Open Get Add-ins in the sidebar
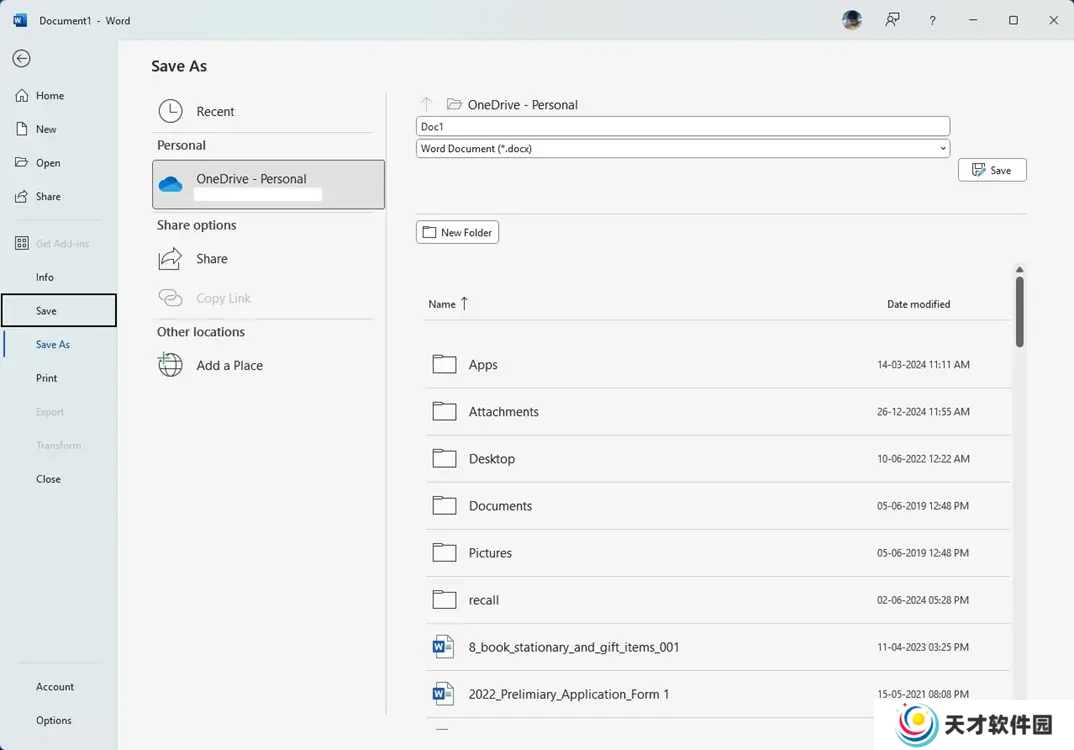The height and width of the screenshot is (750, 1074). tap(52, 243)
